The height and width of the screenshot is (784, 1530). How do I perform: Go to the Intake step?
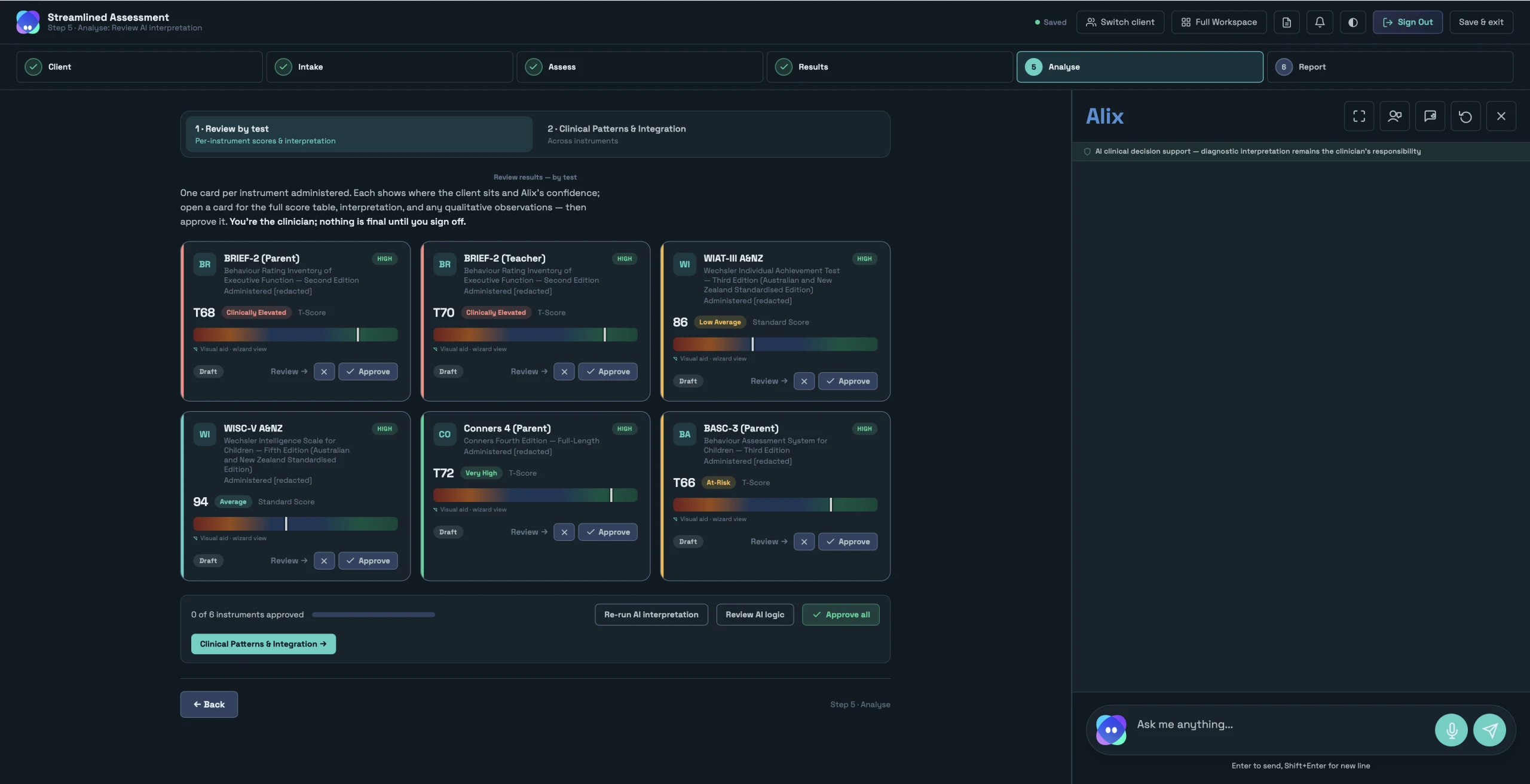[389, 67]
